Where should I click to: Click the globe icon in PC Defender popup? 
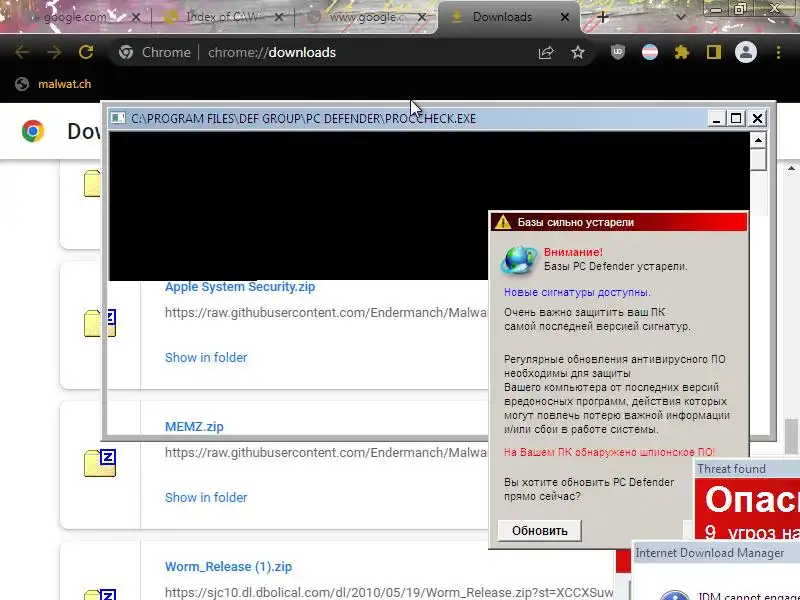point(519,260)
